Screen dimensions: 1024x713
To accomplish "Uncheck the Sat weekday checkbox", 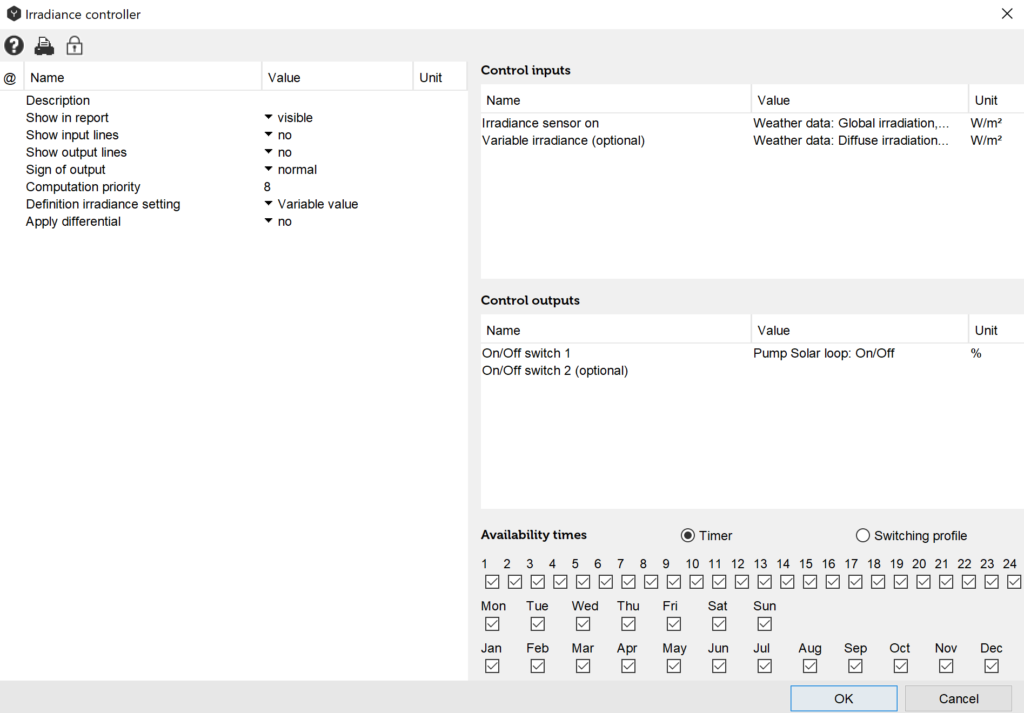I will [719, 624].
